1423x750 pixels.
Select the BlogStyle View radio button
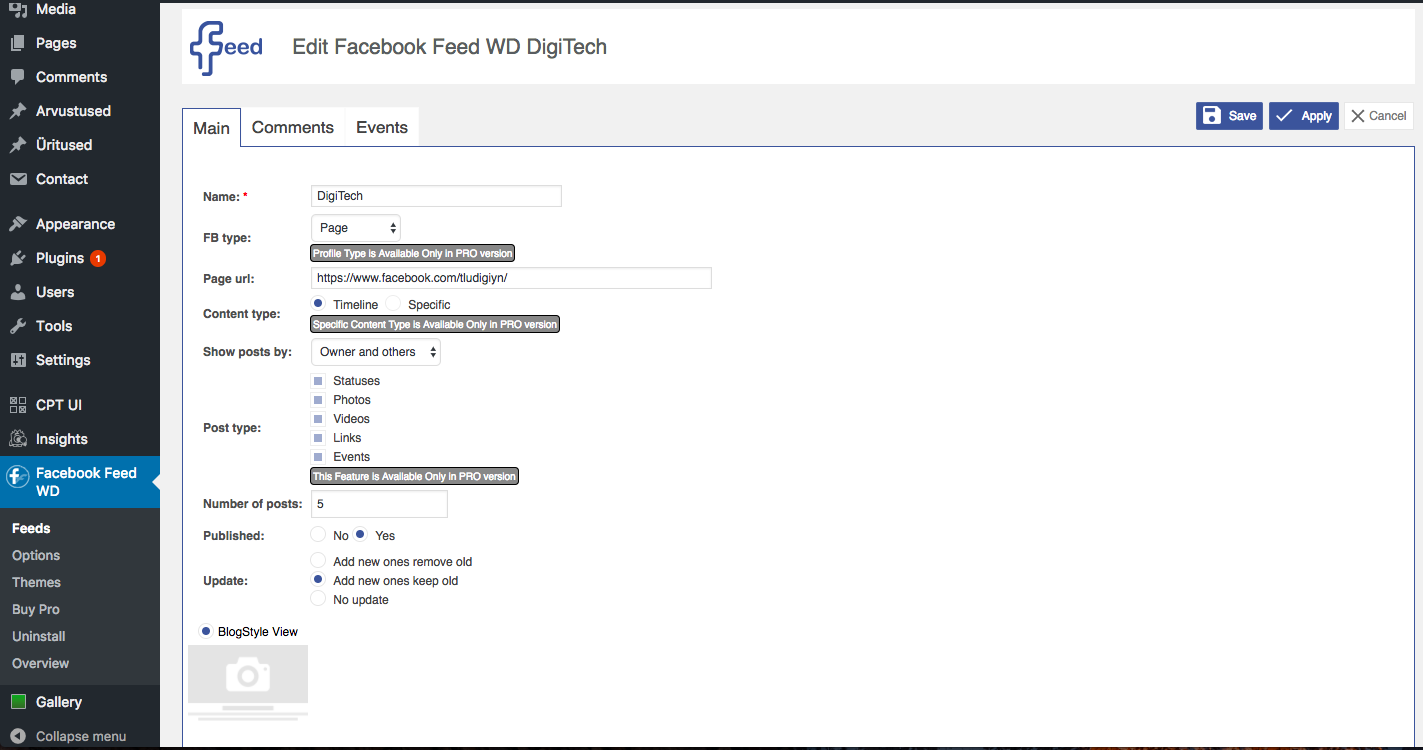coord(206,631)
